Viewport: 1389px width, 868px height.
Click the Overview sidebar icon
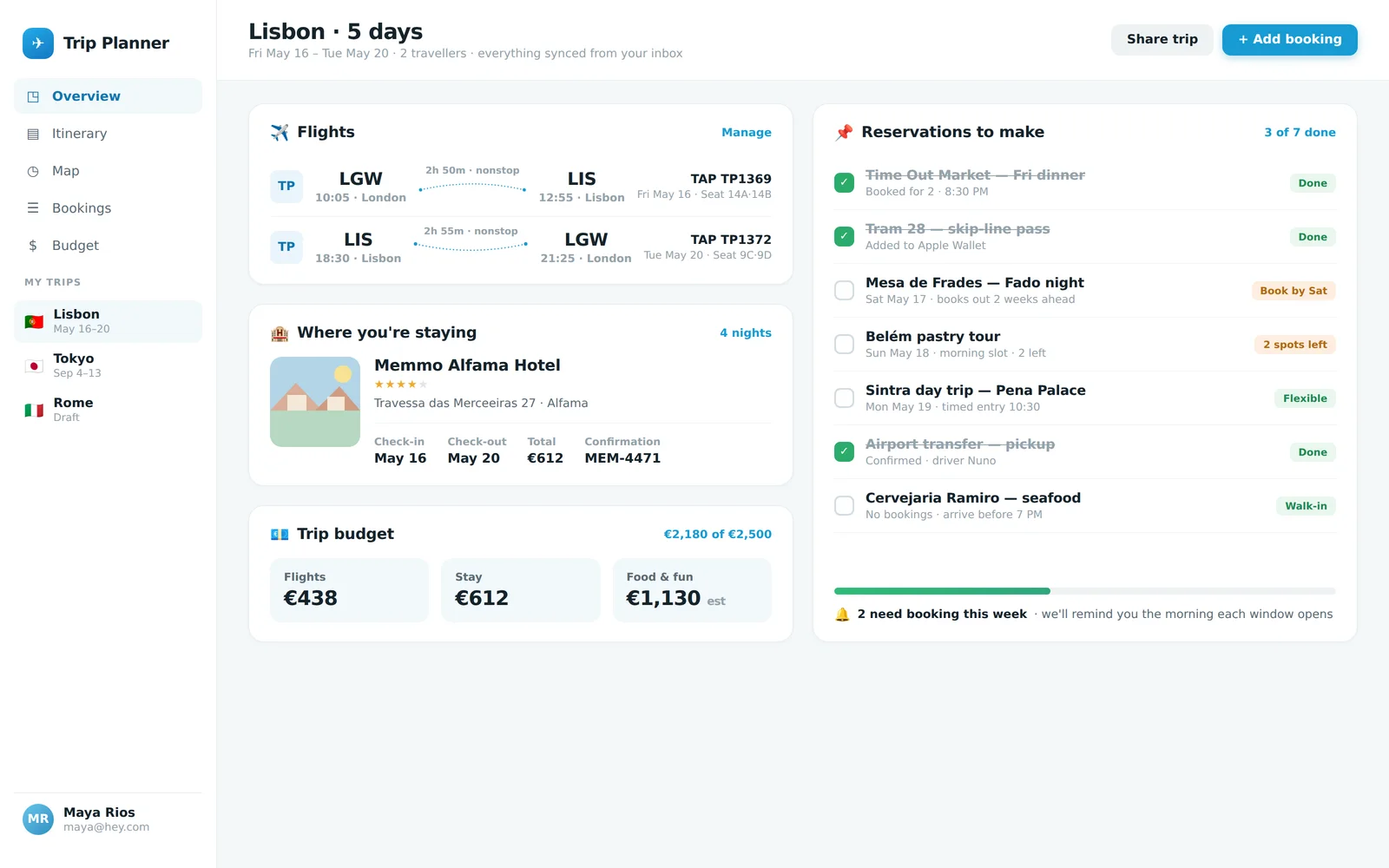[x=33, y=96]
